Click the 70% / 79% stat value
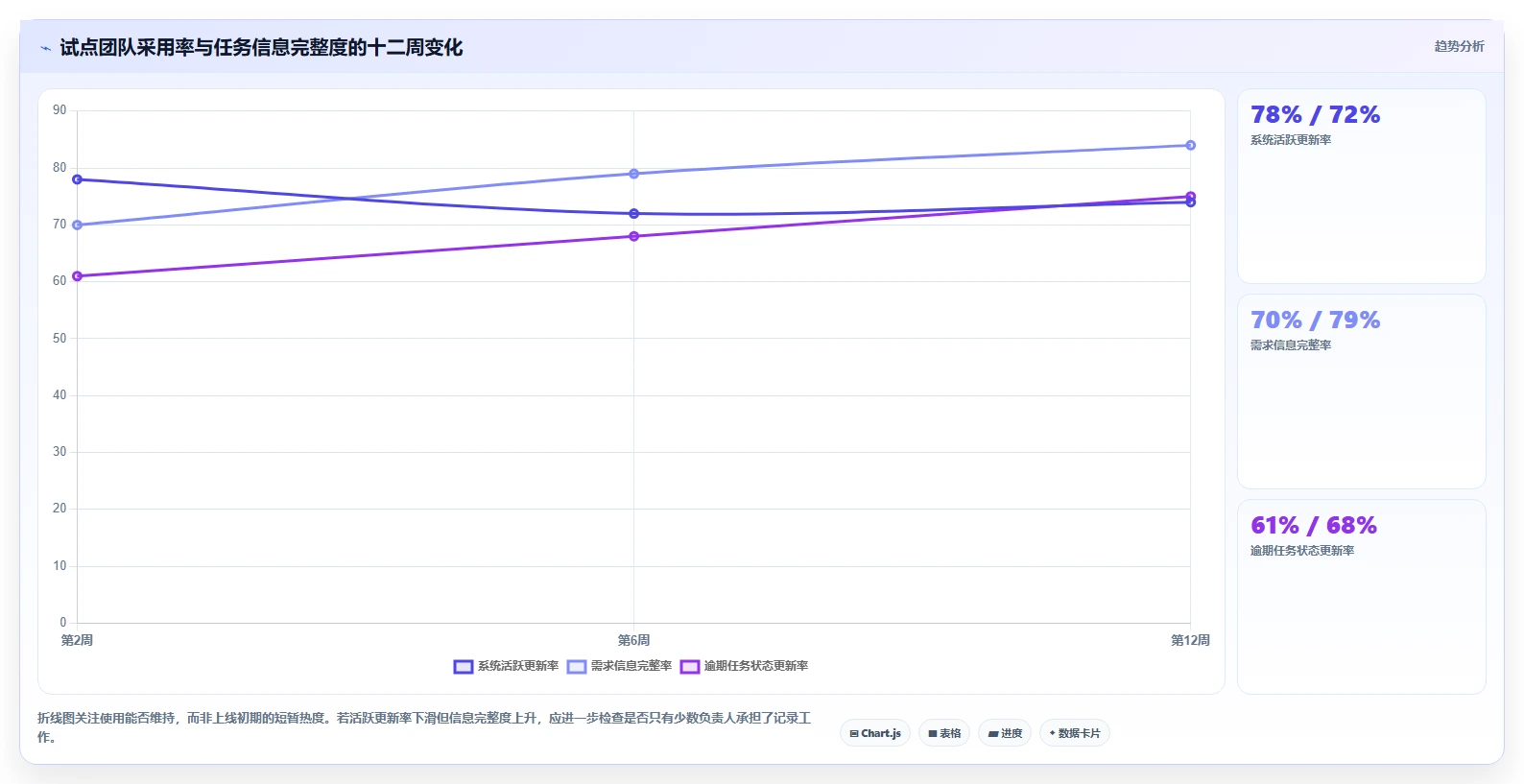 tap(1315, 321)
